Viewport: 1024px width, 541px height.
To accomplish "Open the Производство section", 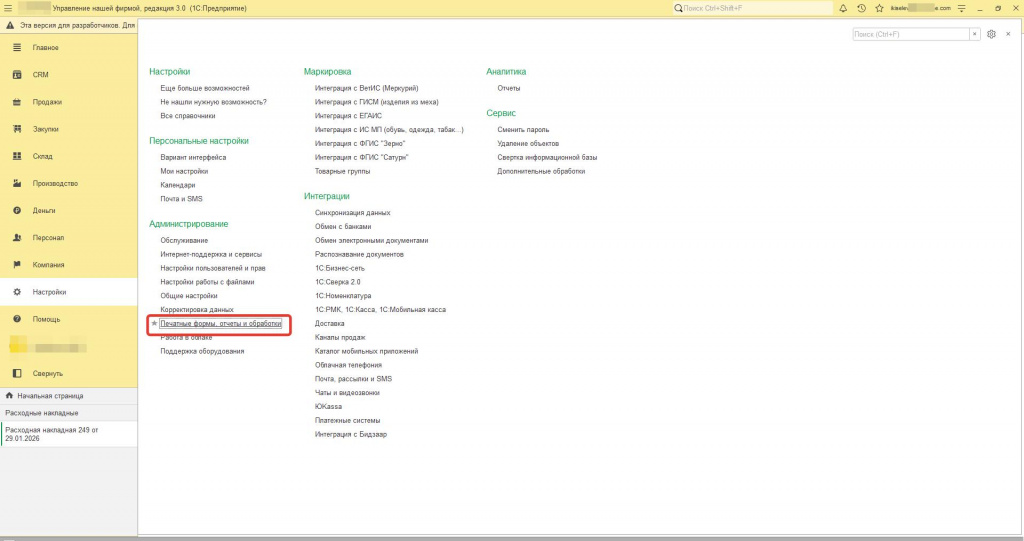I will click(69, 184).
